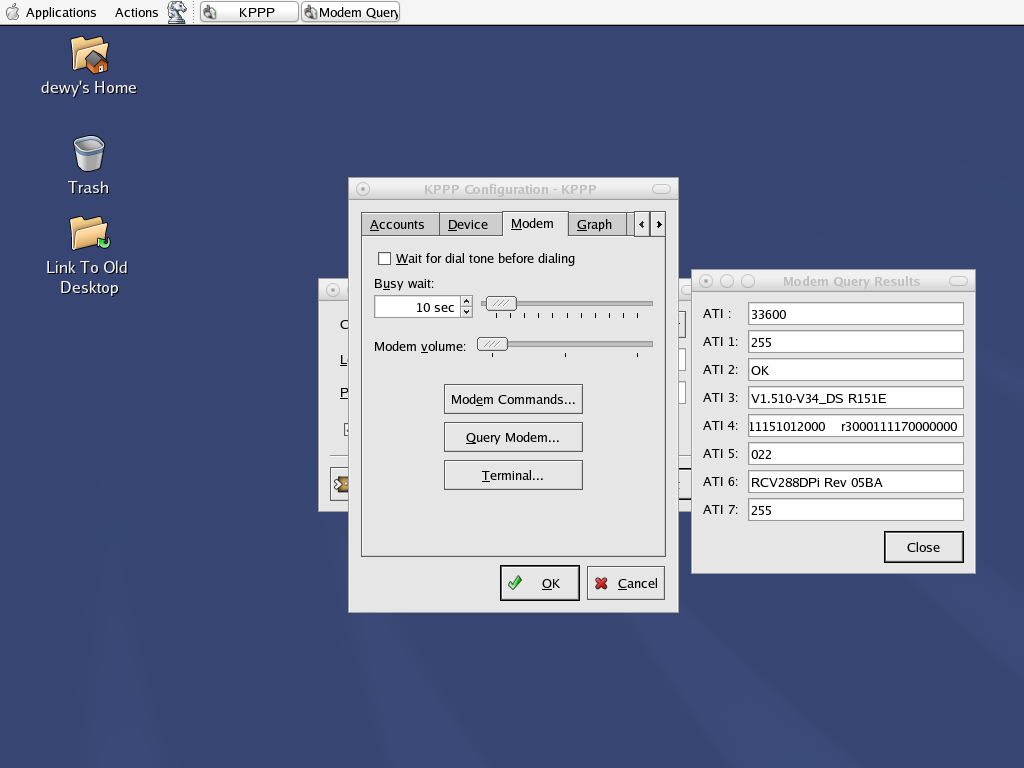Open the Terminal button
The image size is (1024, 768).
click(x=513, y=475)
